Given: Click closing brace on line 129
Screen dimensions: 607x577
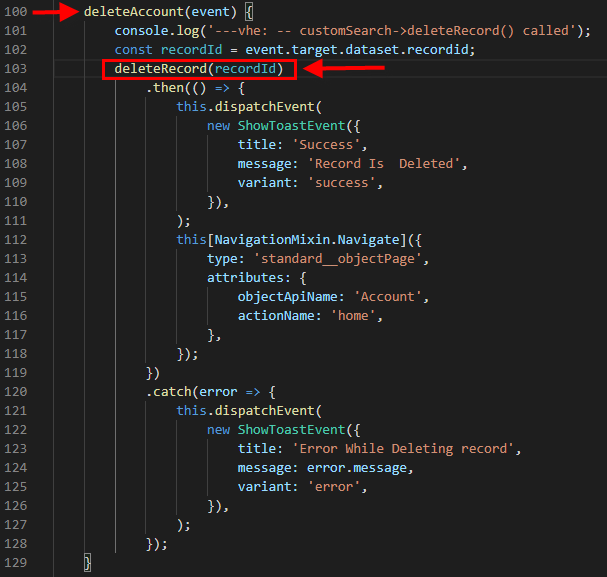Looking at the screenshot, I should tap(87, 563).
